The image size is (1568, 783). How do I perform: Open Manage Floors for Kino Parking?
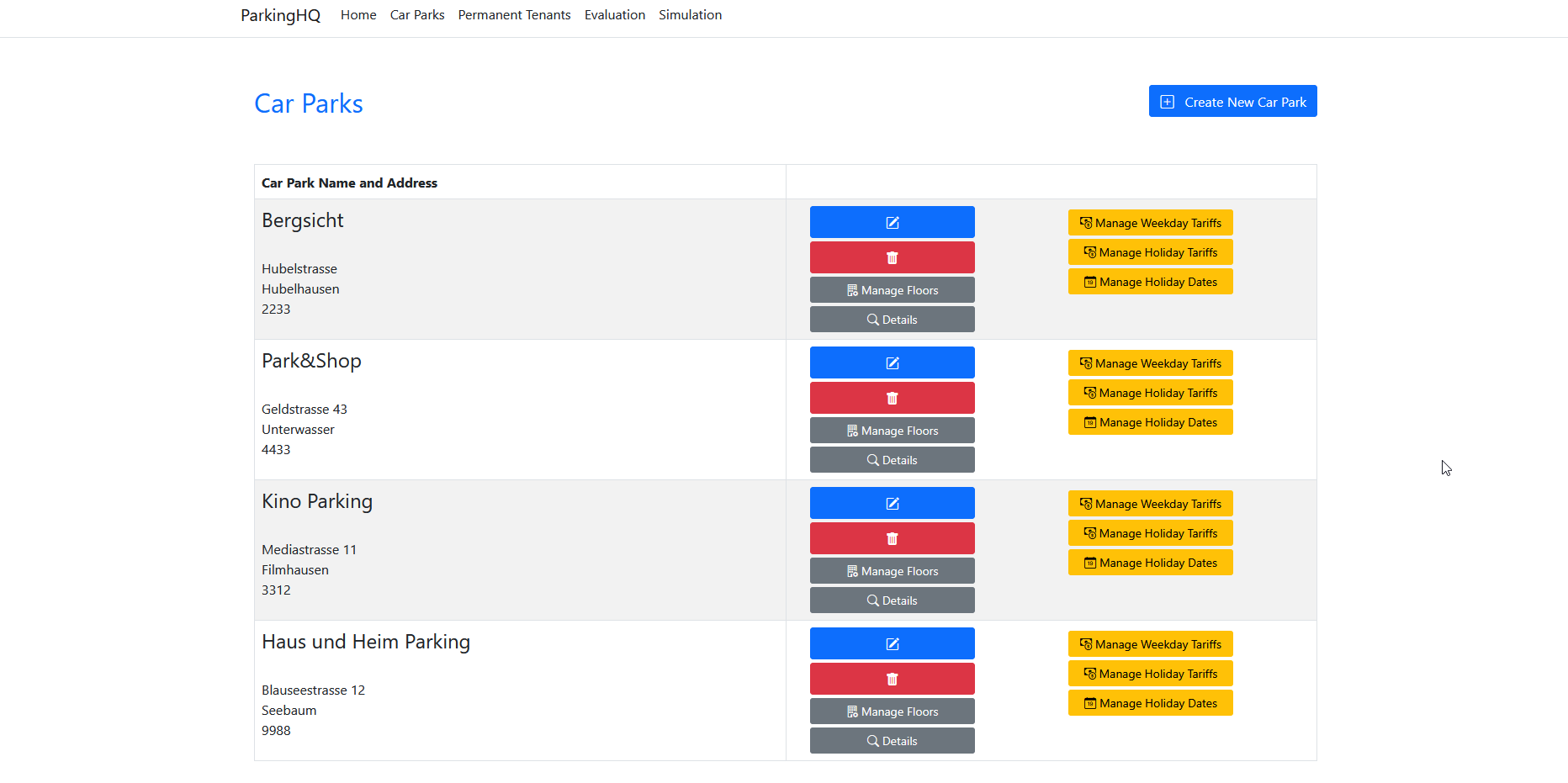pyautogui.click(x=892, y=571)
